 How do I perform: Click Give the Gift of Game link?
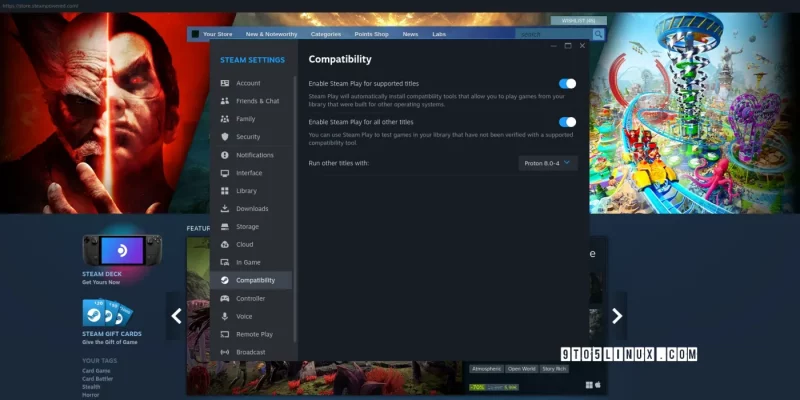(x=110, y=342)
